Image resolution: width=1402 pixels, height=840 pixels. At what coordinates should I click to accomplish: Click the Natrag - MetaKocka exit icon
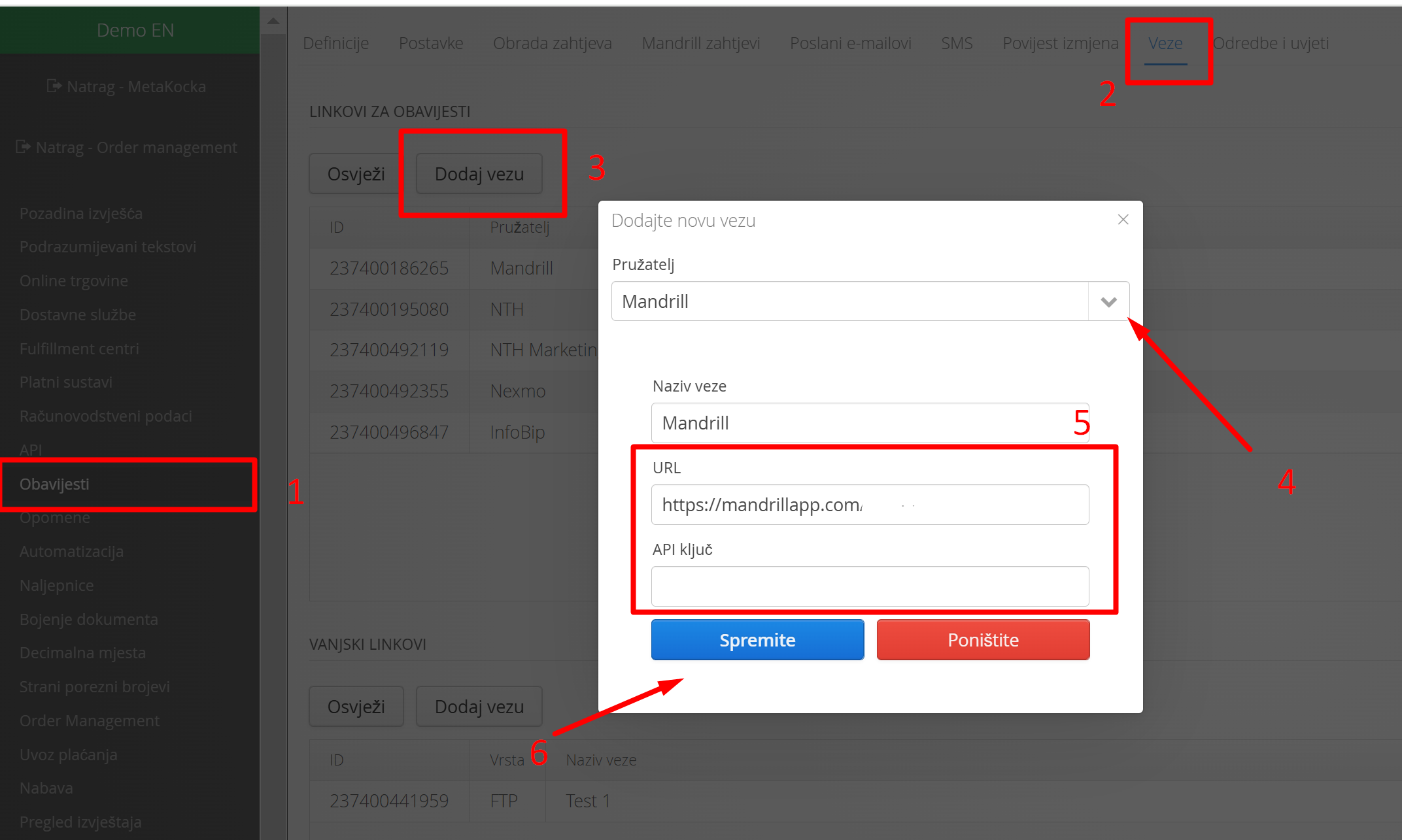pyautogui.click(x=54, y=86)
